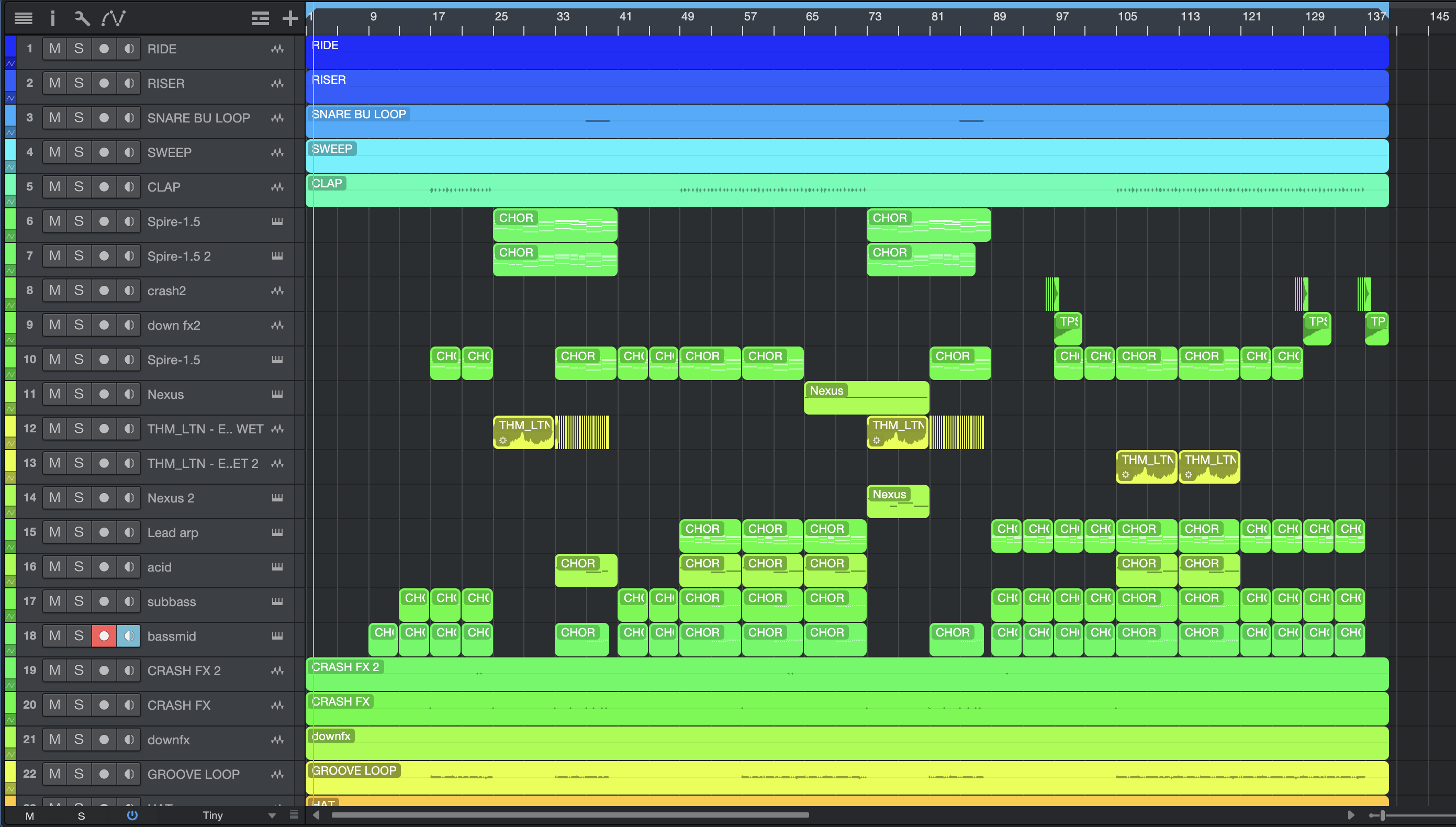Expand automation lane of GROOVE LOOP track
This screenshot has height=827, width=1456.
click(x=10, y=789)
